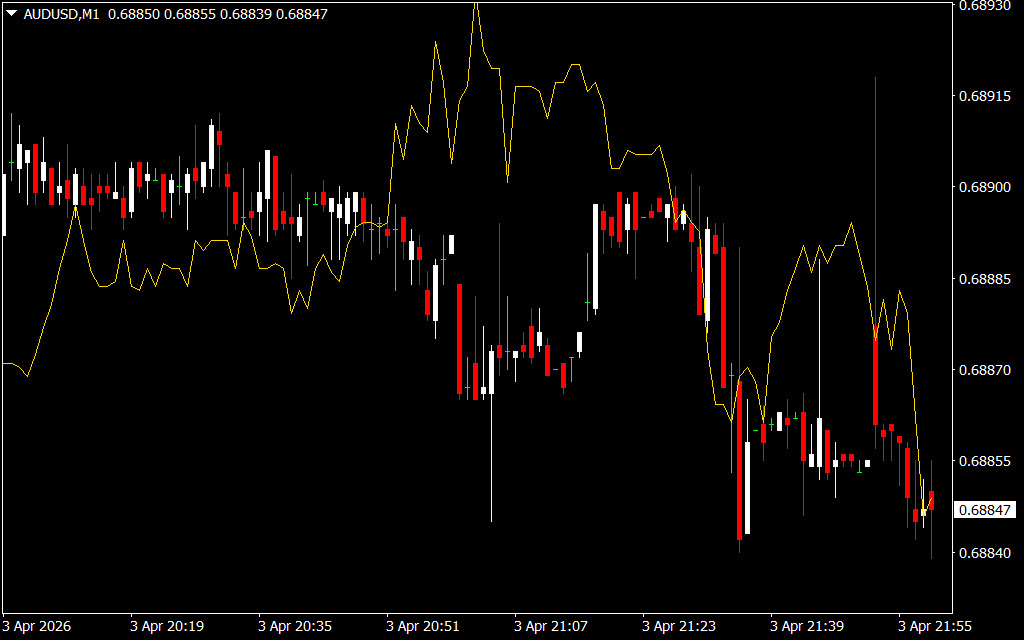The image size is (1024, 640).
Task: Select the 3 Apr 20:19 time marker
Action: tap(167, 627)
